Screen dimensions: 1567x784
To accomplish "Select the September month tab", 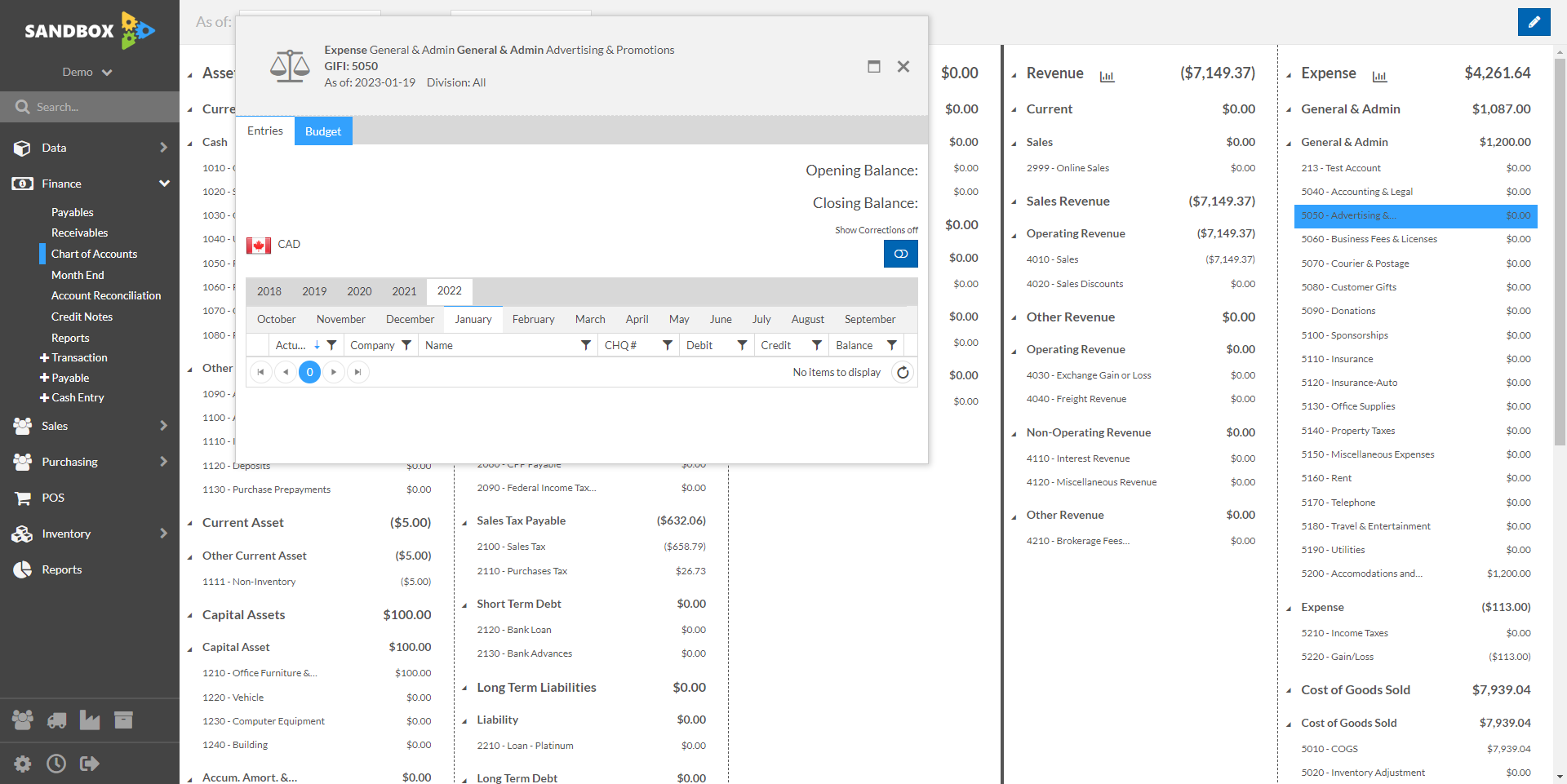I will tap(870, 319).
